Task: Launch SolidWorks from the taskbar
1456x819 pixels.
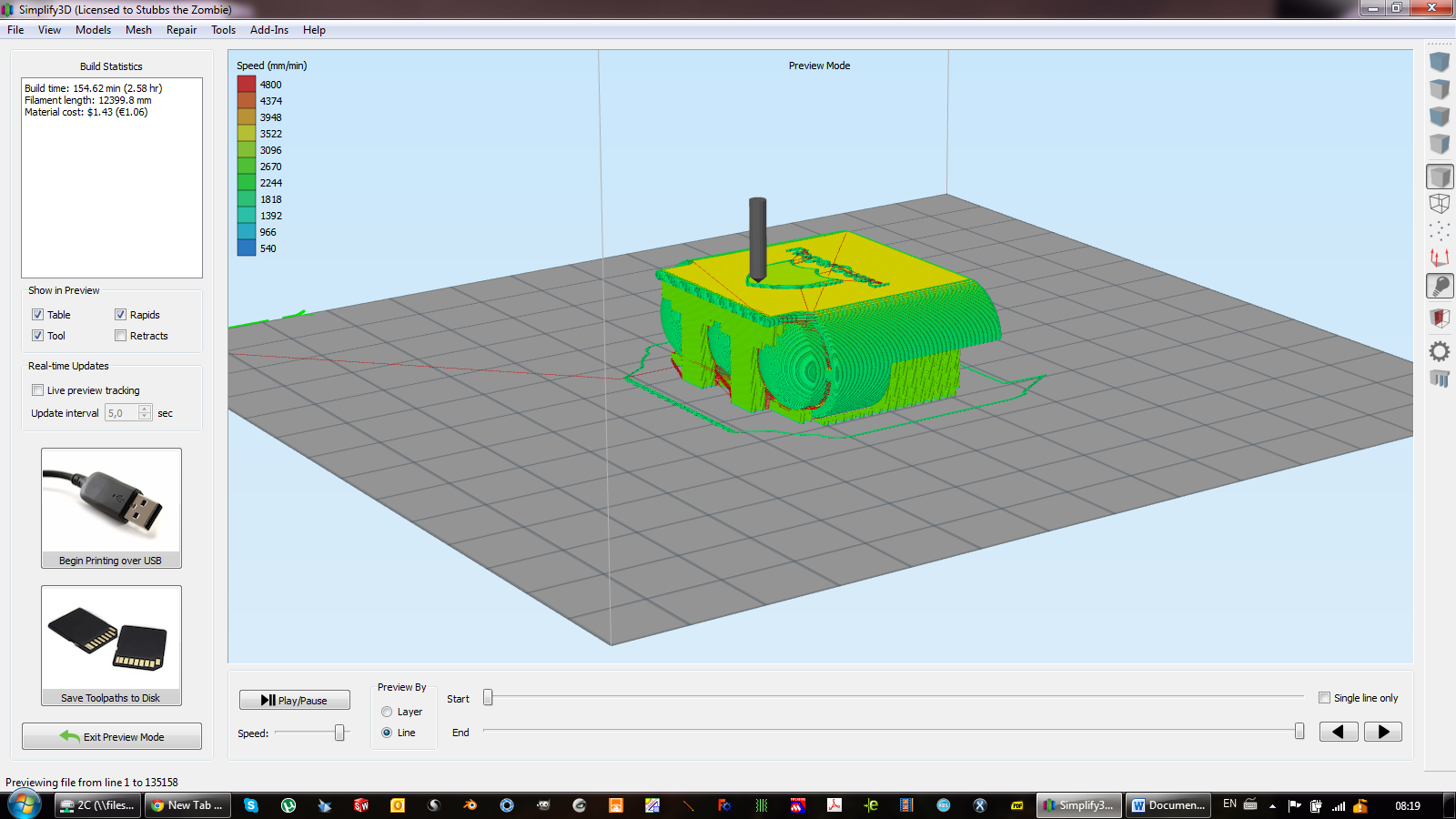Action: pos(361,805)
